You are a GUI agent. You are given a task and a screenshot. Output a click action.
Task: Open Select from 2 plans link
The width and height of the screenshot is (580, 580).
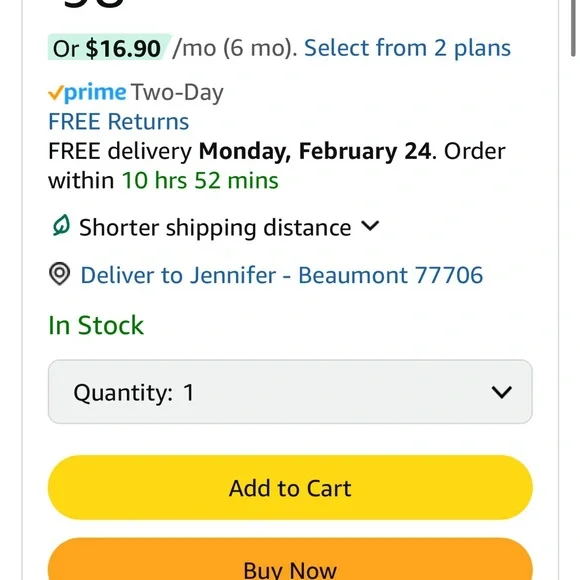407,48
